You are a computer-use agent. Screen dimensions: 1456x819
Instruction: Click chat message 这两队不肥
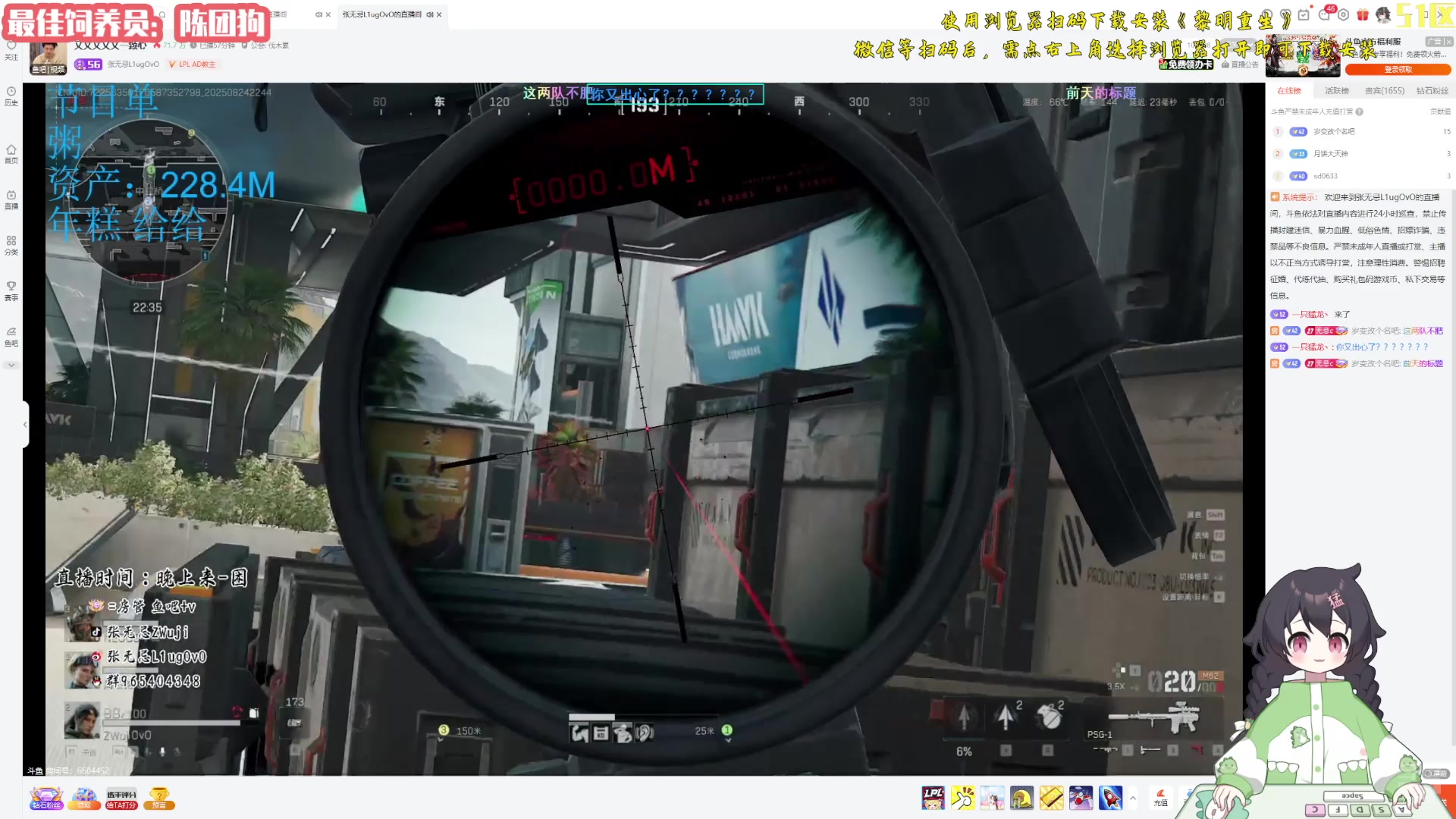1422,331
